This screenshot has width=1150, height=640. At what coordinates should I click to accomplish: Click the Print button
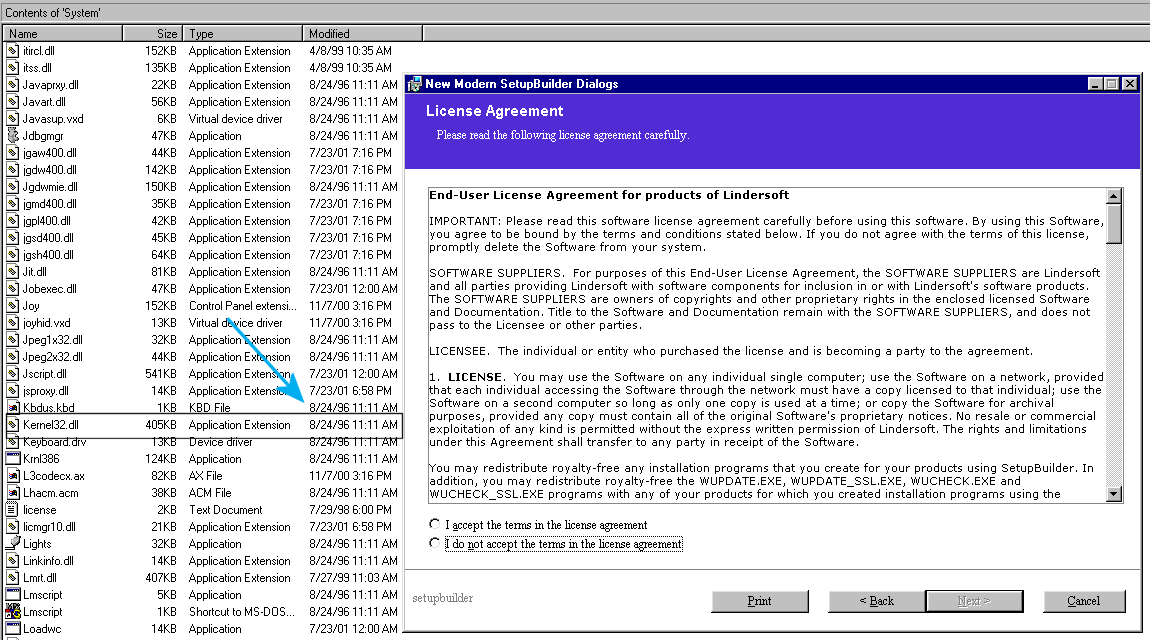(x=760, y=601)
